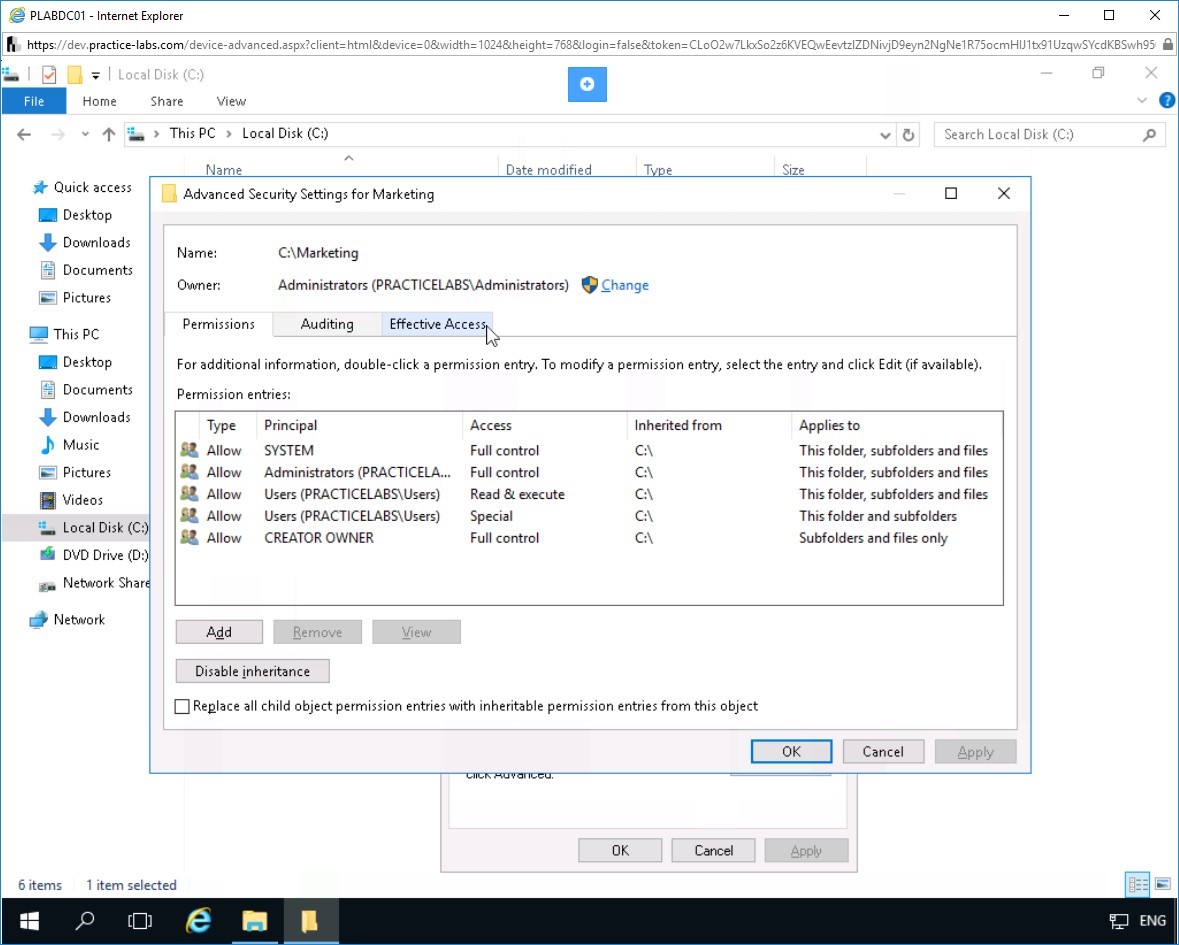
Task: Click the network icon in system tray
Action: pyautogui.click(x=1118, y=921)
